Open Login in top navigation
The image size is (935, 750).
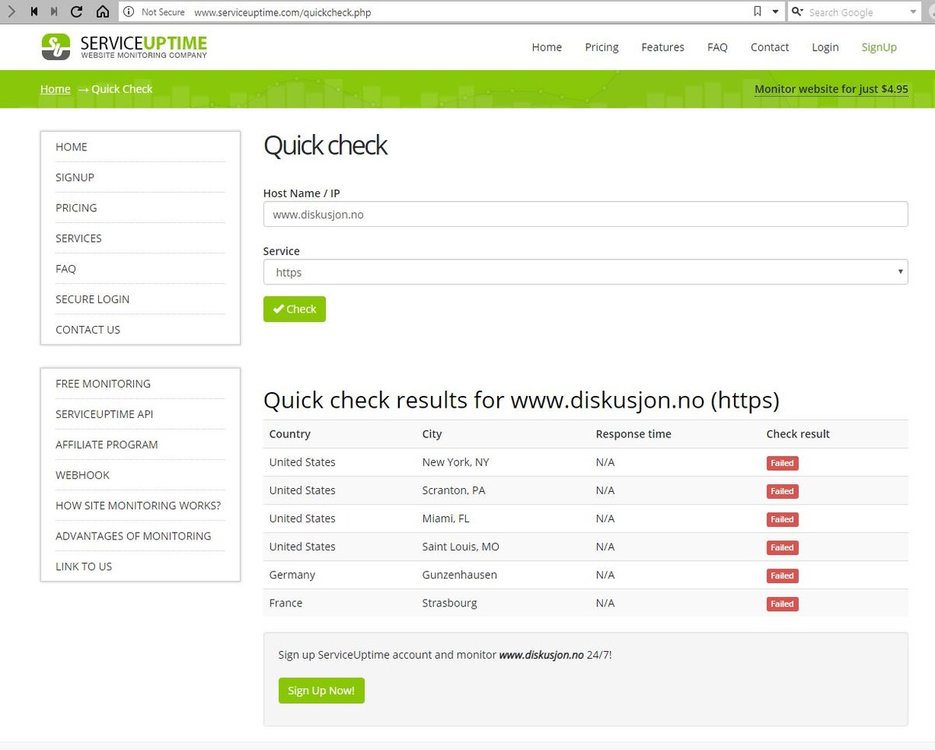(825, 47)
